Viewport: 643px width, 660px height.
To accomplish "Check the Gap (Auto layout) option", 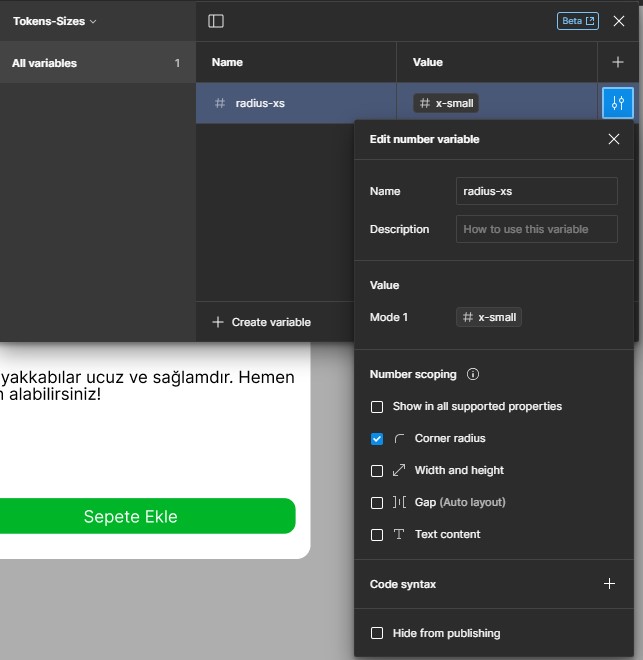I will click(x=377, y=503).
